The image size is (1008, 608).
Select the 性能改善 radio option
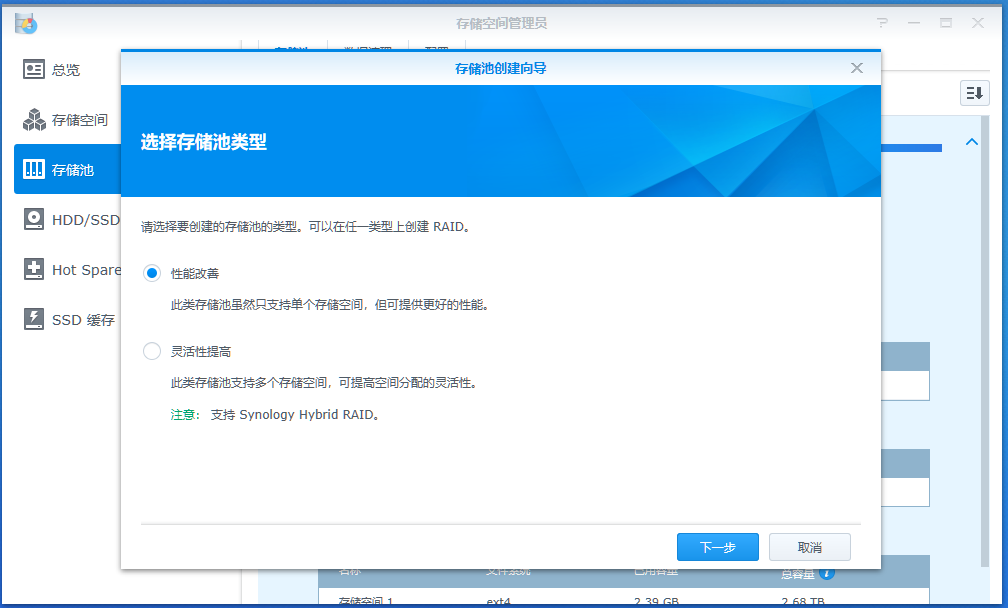(x=152, y=273)
